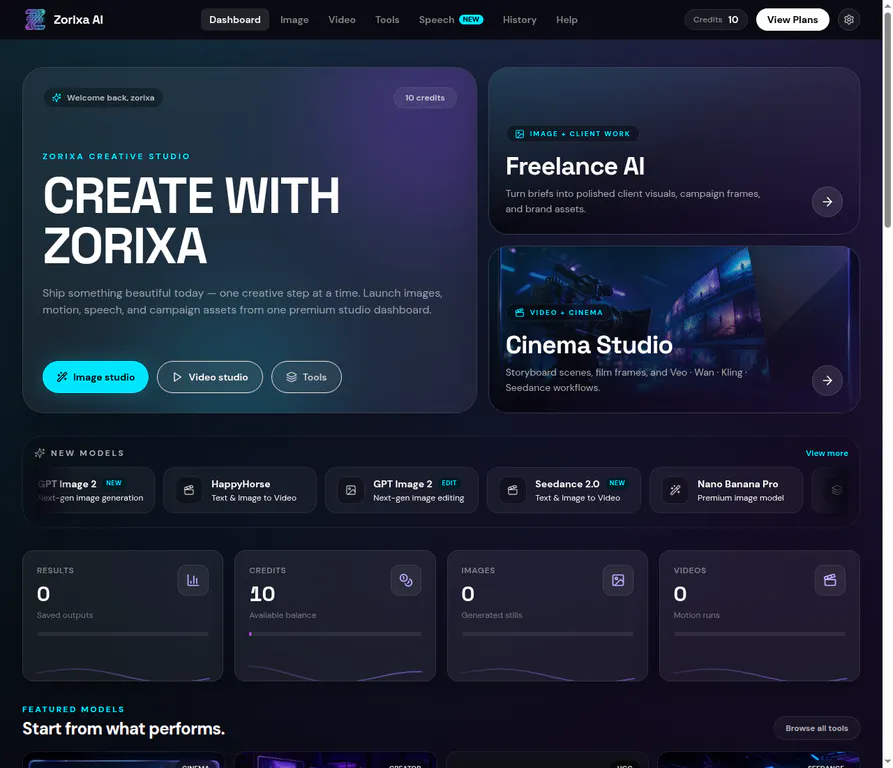This screenshot has height=768, width=893.
Task: Click the page vertical scrollbar
Action: (887, 120)
